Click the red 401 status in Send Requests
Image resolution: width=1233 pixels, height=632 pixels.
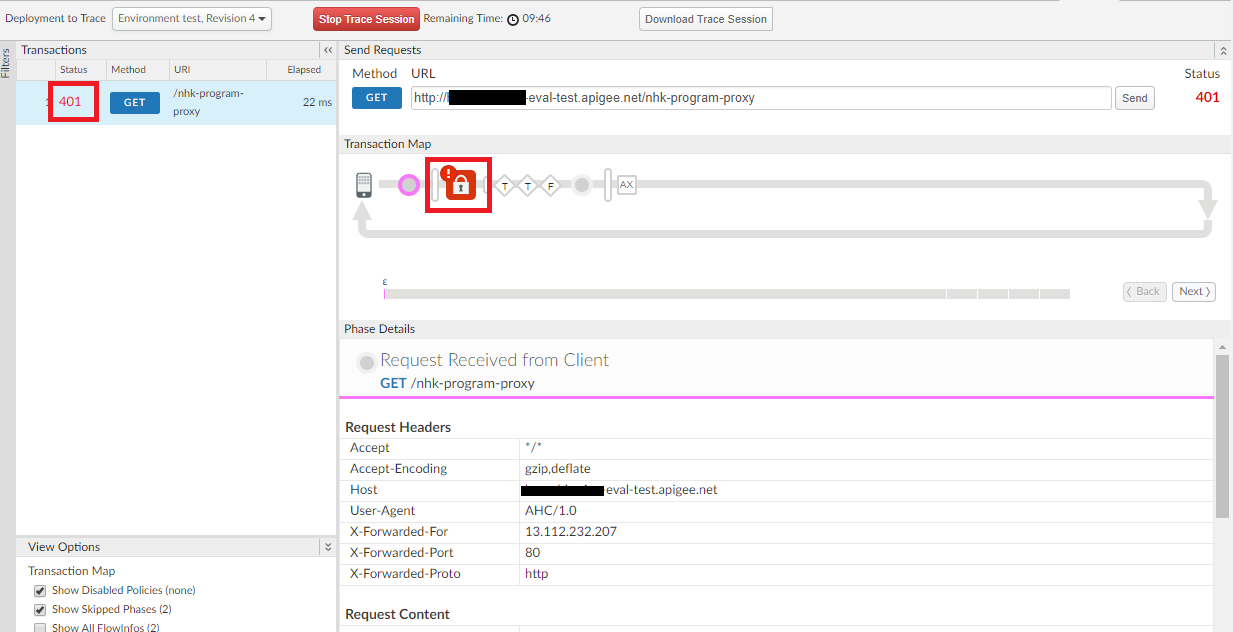(x=1207, y=98)
